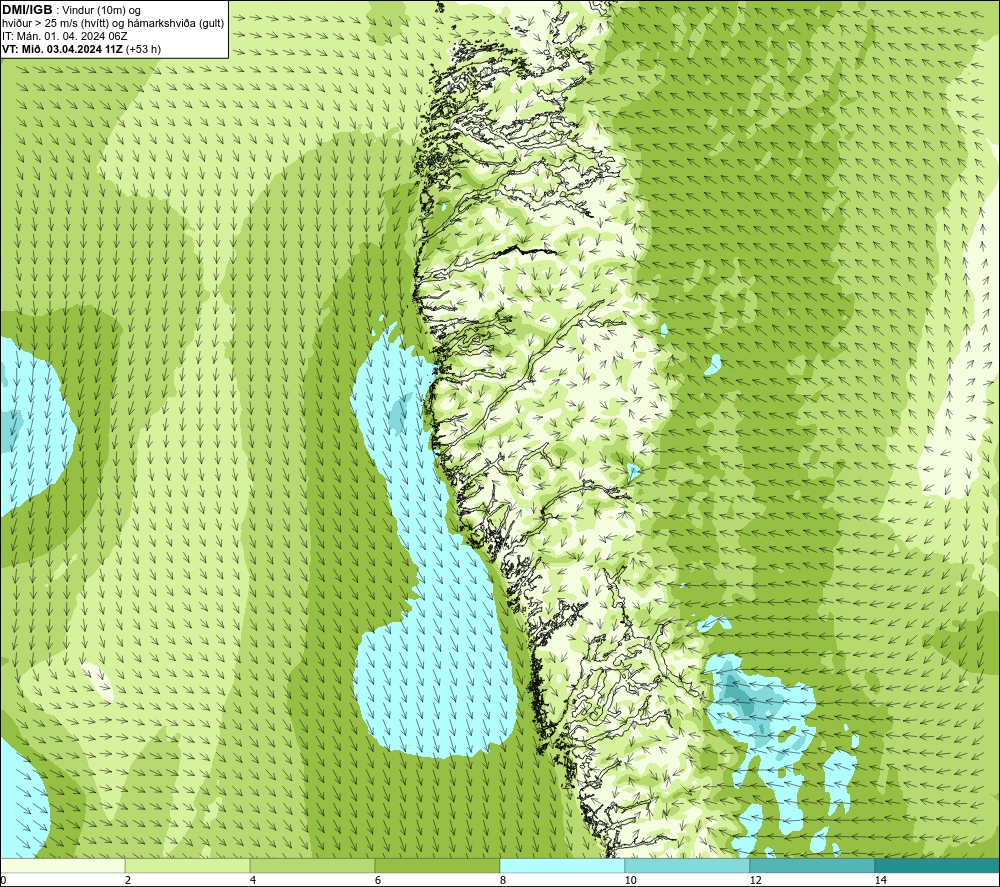This screenshot has width=1000, height=887.
Task: Select the 8–10 m/s light cyan scale swatch
Action: pyautogui.click(x=562, y=865)
